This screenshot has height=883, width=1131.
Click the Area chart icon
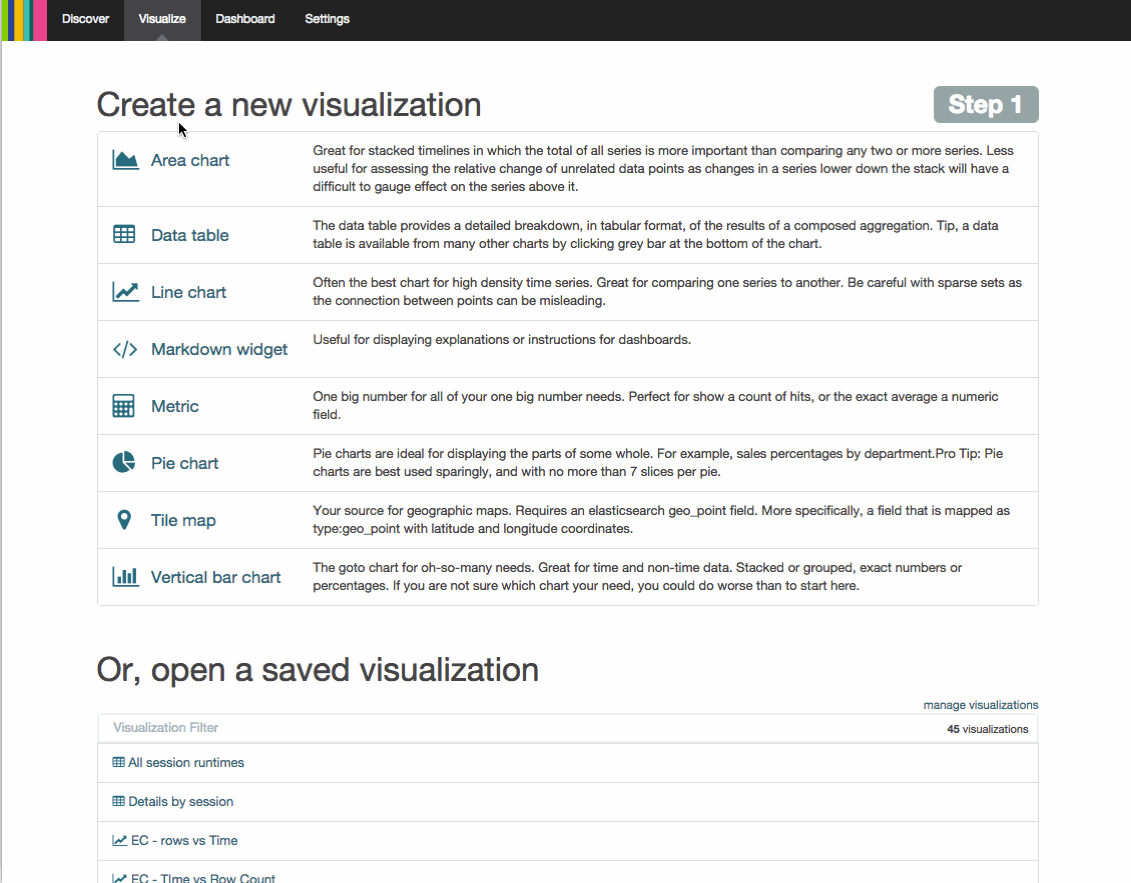(x=125, y=160)
